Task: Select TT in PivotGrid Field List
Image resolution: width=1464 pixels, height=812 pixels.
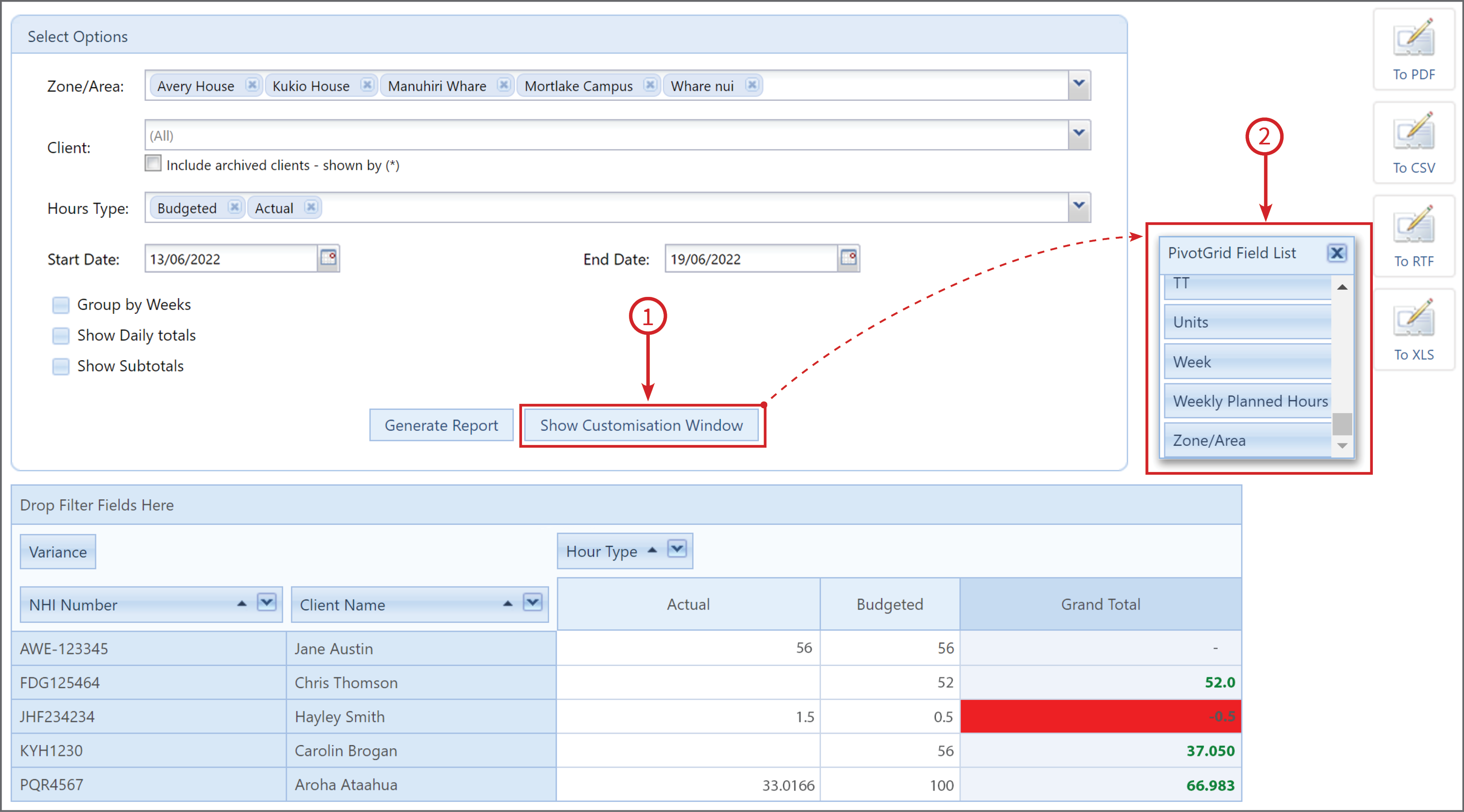Action: (1248, 287)
